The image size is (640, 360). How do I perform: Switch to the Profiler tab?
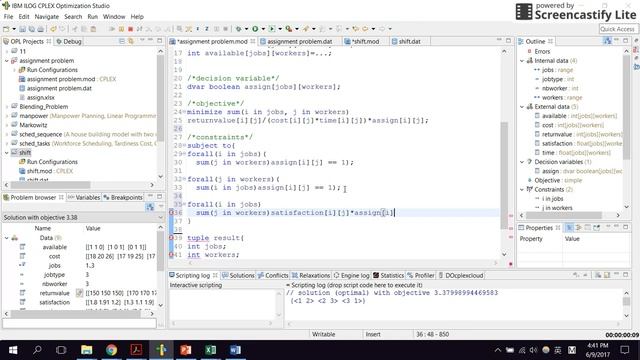coord(421,276)
